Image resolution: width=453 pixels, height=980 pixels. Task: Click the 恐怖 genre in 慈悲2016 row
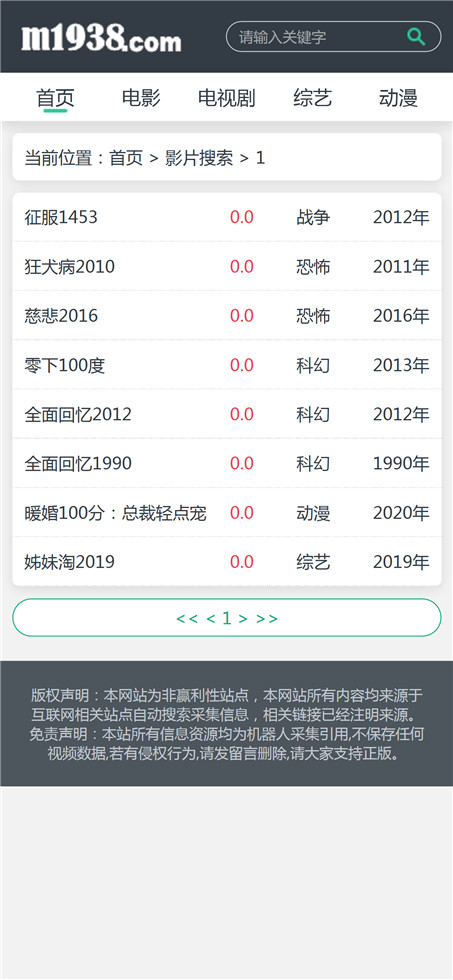point(313,316)
